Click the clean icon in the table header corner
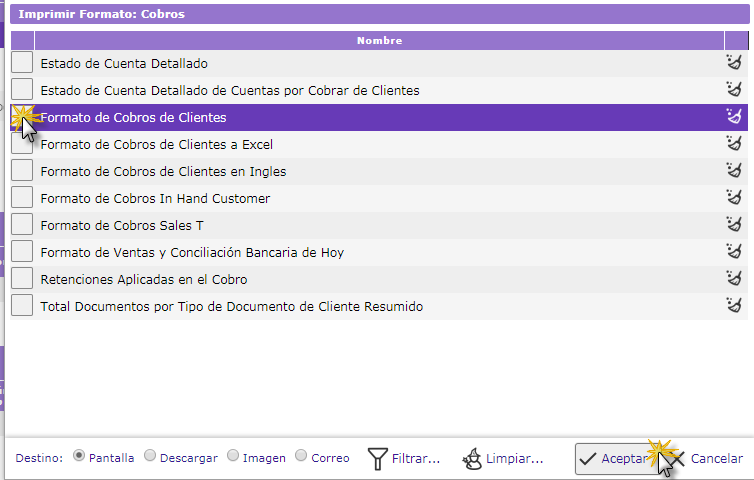Image resolution: width=754 pixels, height=480 pixels. pyautogui.click(x=737, y=41)
